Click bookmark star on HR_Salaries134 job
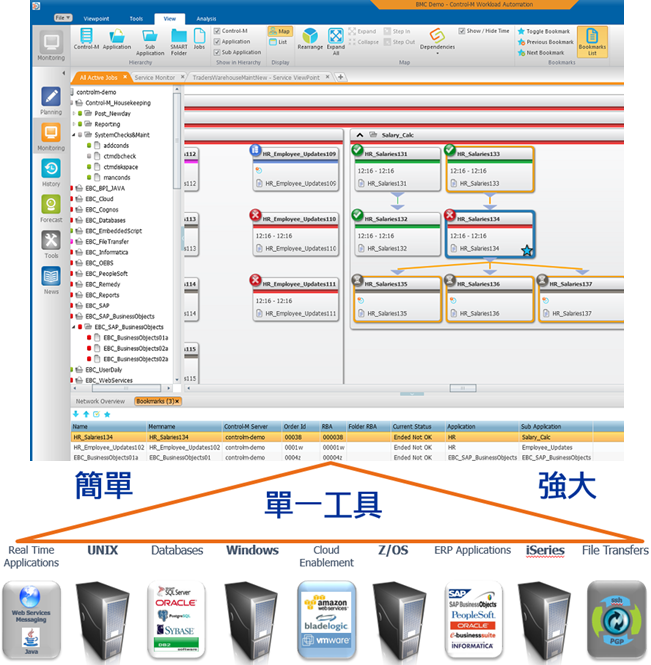The height and width of the screenshot is (665, 651). (527, 251)
